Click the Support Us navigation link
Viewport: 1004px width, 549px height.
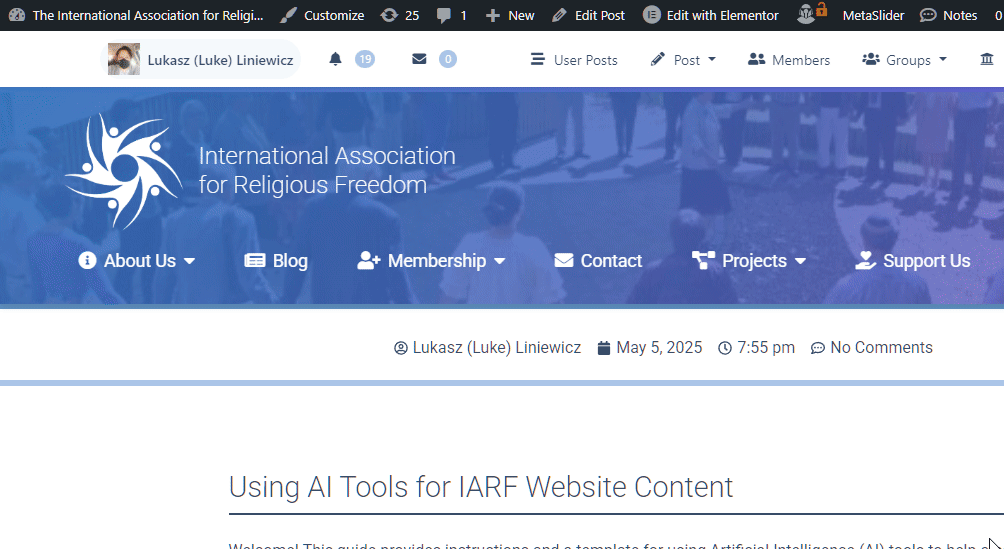coord(913,261)
